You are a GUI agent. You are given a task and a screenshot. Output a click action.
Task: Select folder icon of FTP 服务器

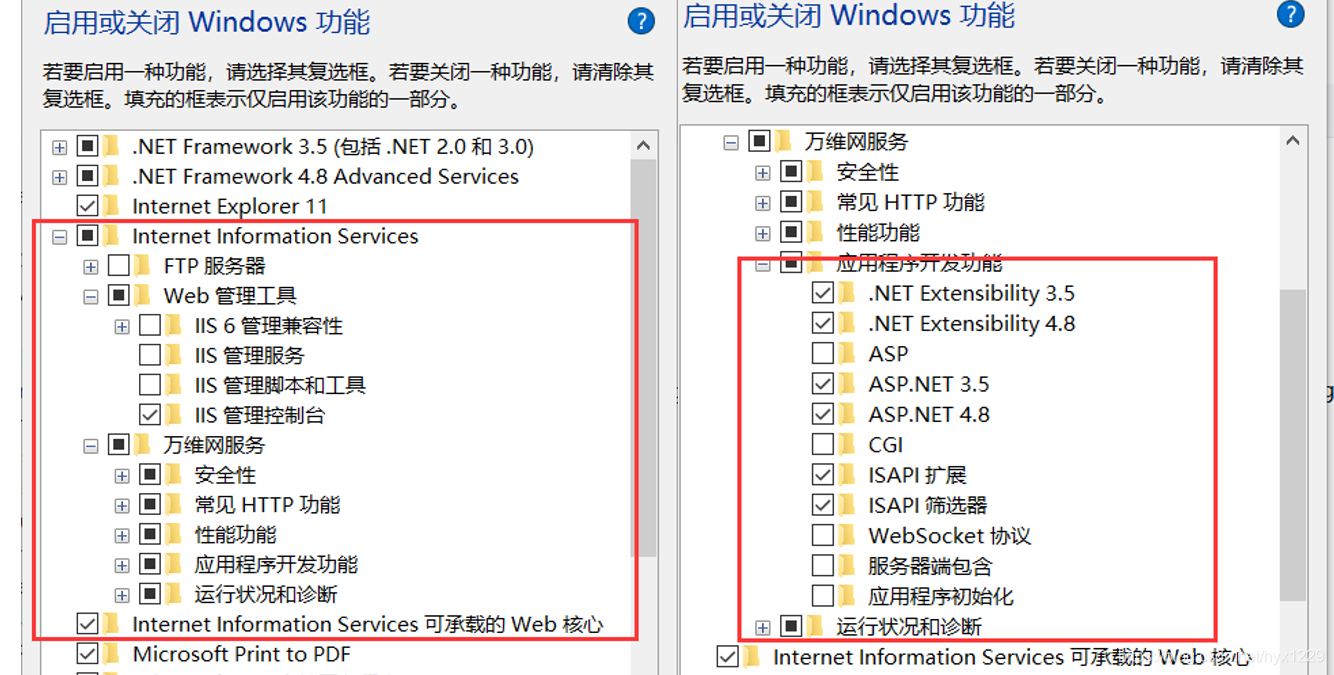pos(143,265)
